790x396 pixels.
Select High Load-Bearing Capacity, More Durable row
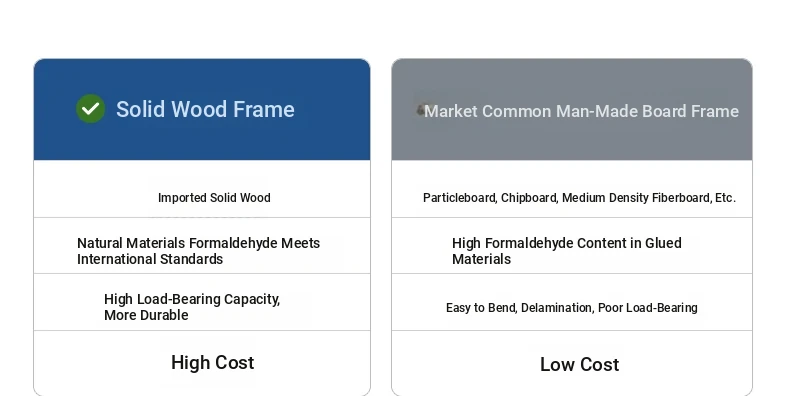pos(202,302)
